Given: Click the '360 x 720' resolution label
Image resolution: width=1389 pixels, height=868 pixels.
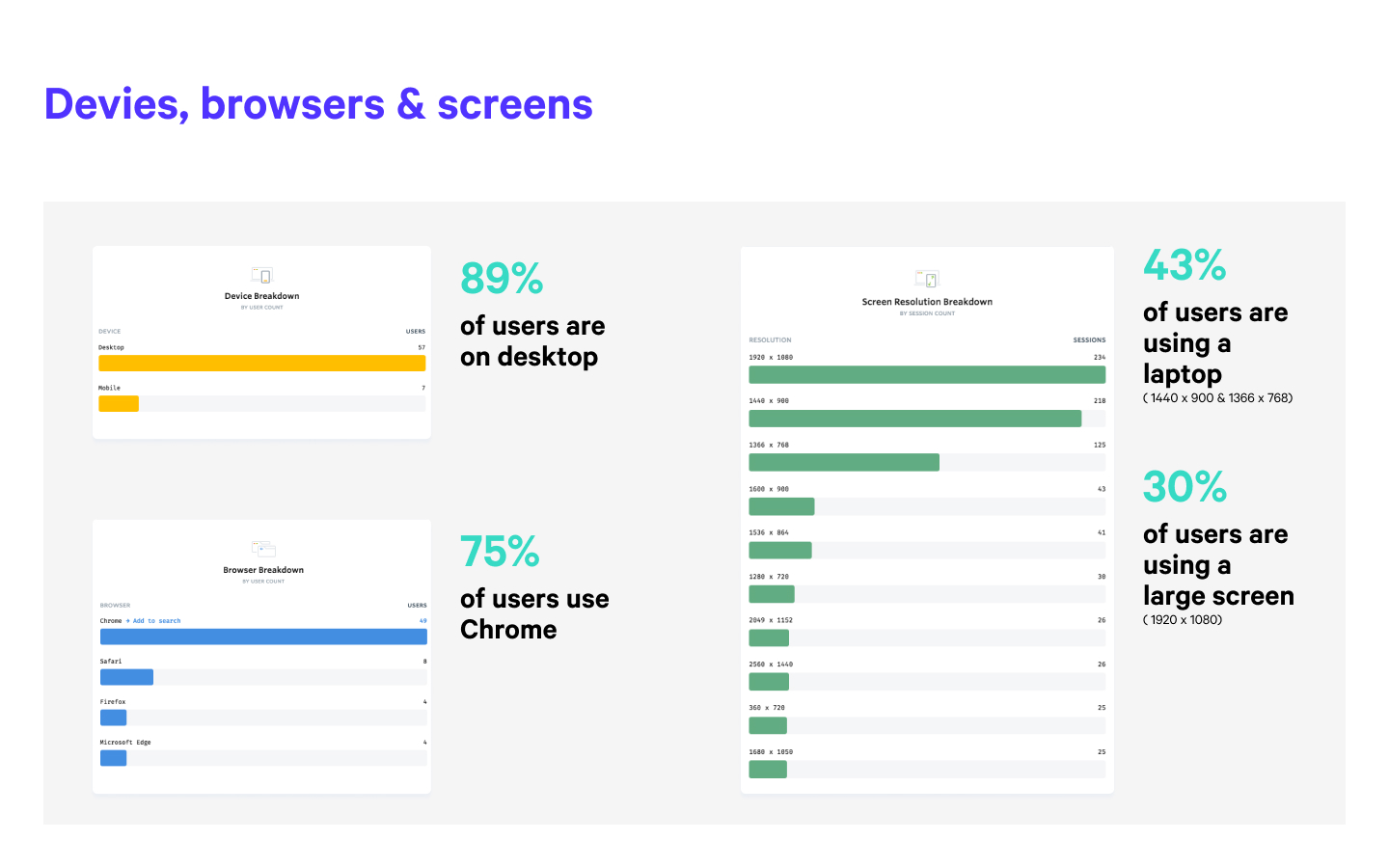Looking at the screenshot, I should click(x=767, y=708).
